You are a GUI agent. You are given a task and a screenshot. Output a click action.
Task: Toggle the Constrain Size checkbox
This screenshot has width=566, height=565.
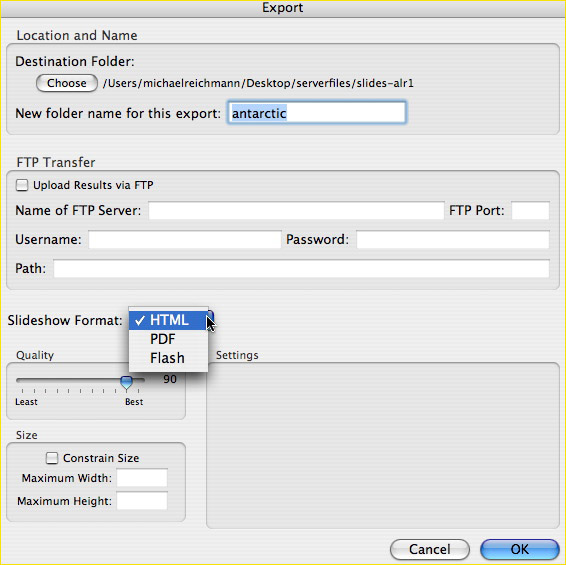click(52, 458)
